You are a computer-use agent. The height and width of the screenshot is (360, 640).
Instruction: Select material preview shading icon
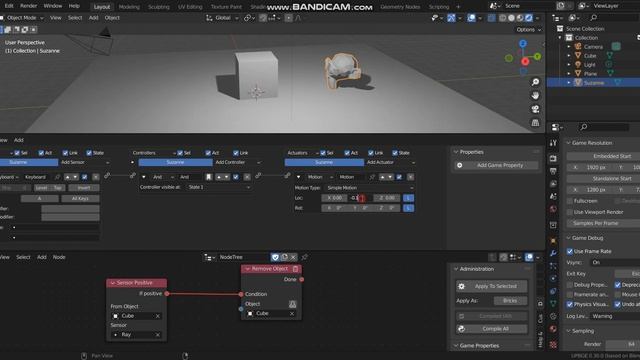(520, 18)
